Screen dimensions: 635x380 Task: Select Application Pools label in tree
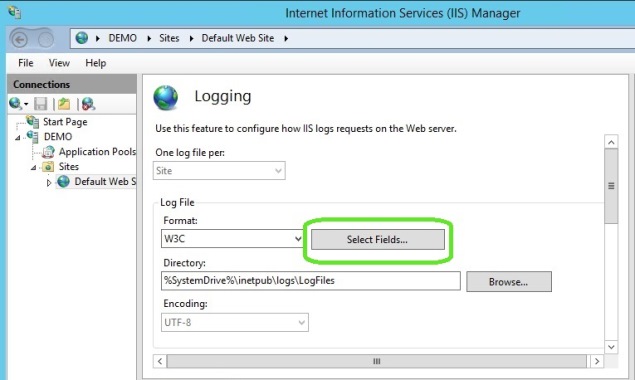[97, 152]
